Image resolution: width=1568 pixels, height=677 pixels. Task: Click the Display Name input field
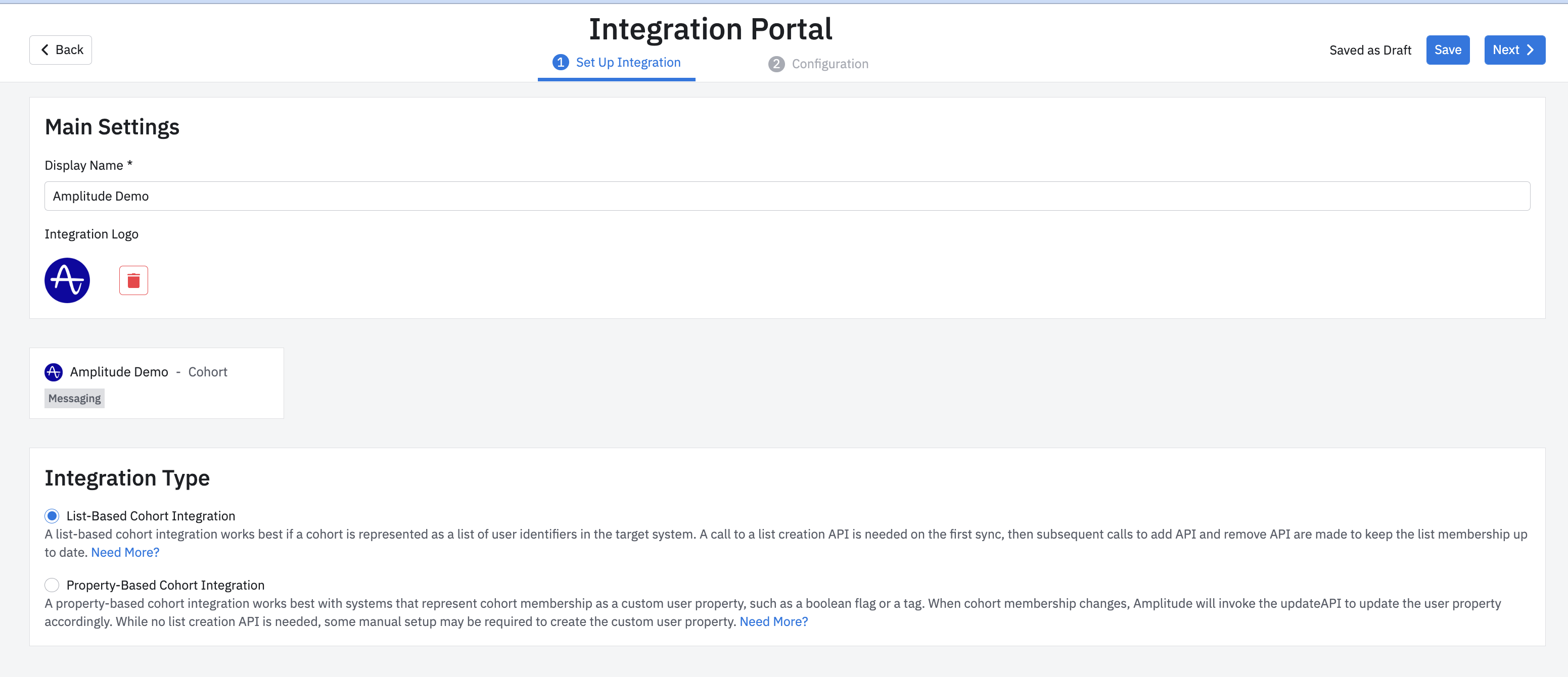[787, 196]
